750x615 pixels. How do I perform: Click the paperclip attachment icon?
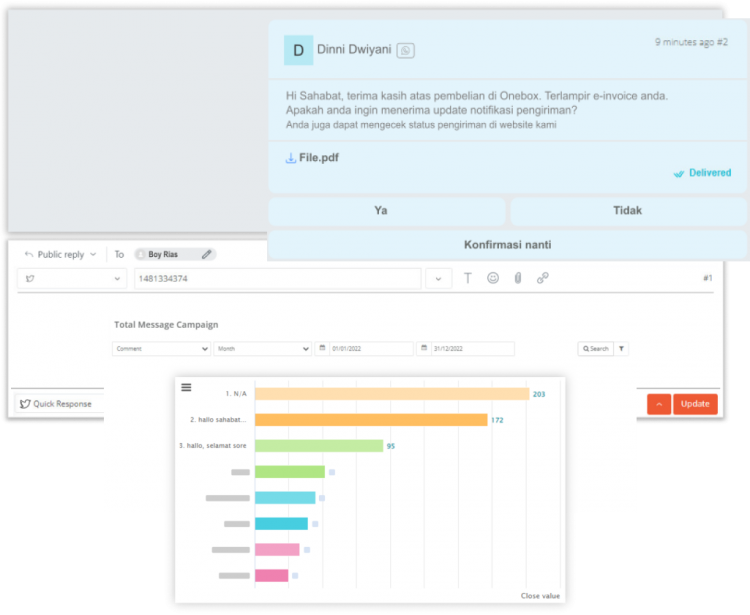pos(518,278)
